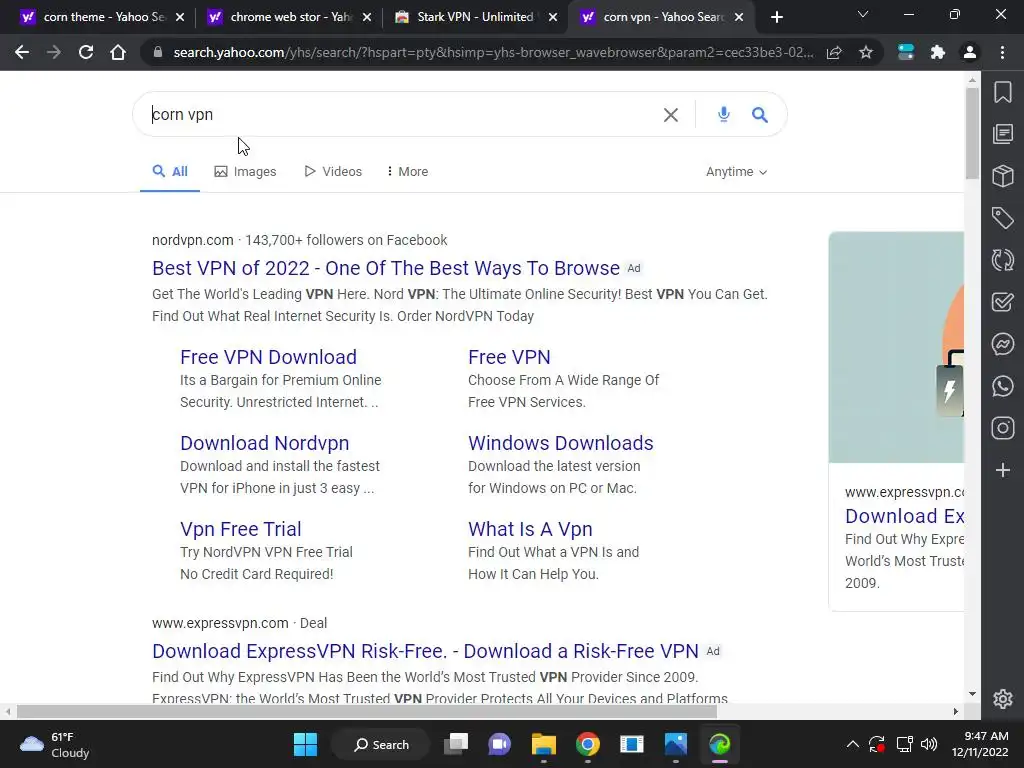The width and height of the screenshot is (1024, 768).
Task: Open the weather widget showing 61°F Cloudy
Action: click(55, 744)
